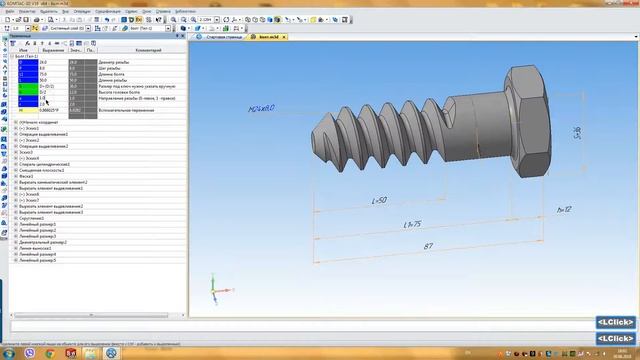Pin the Variables panel
The width and height of the screenshot is (640, 360).
coord(177,36)
